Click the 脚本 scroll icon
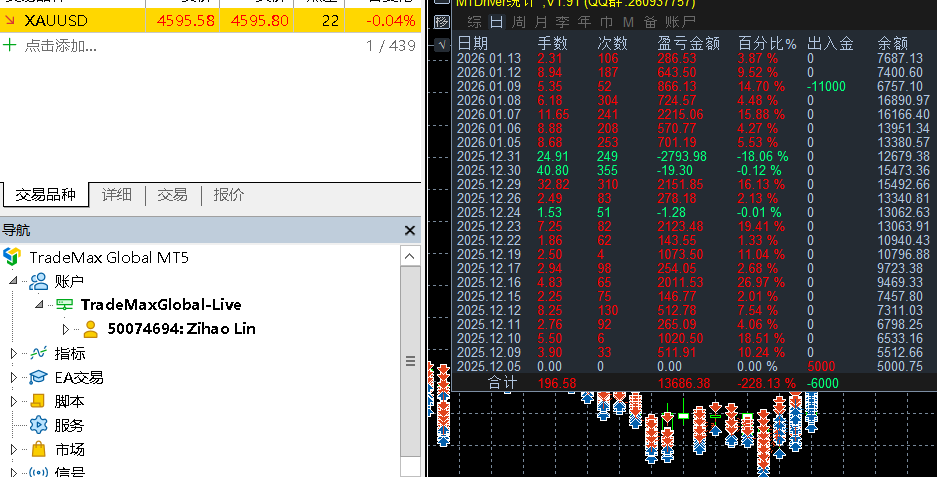 [x=38, y=401]
